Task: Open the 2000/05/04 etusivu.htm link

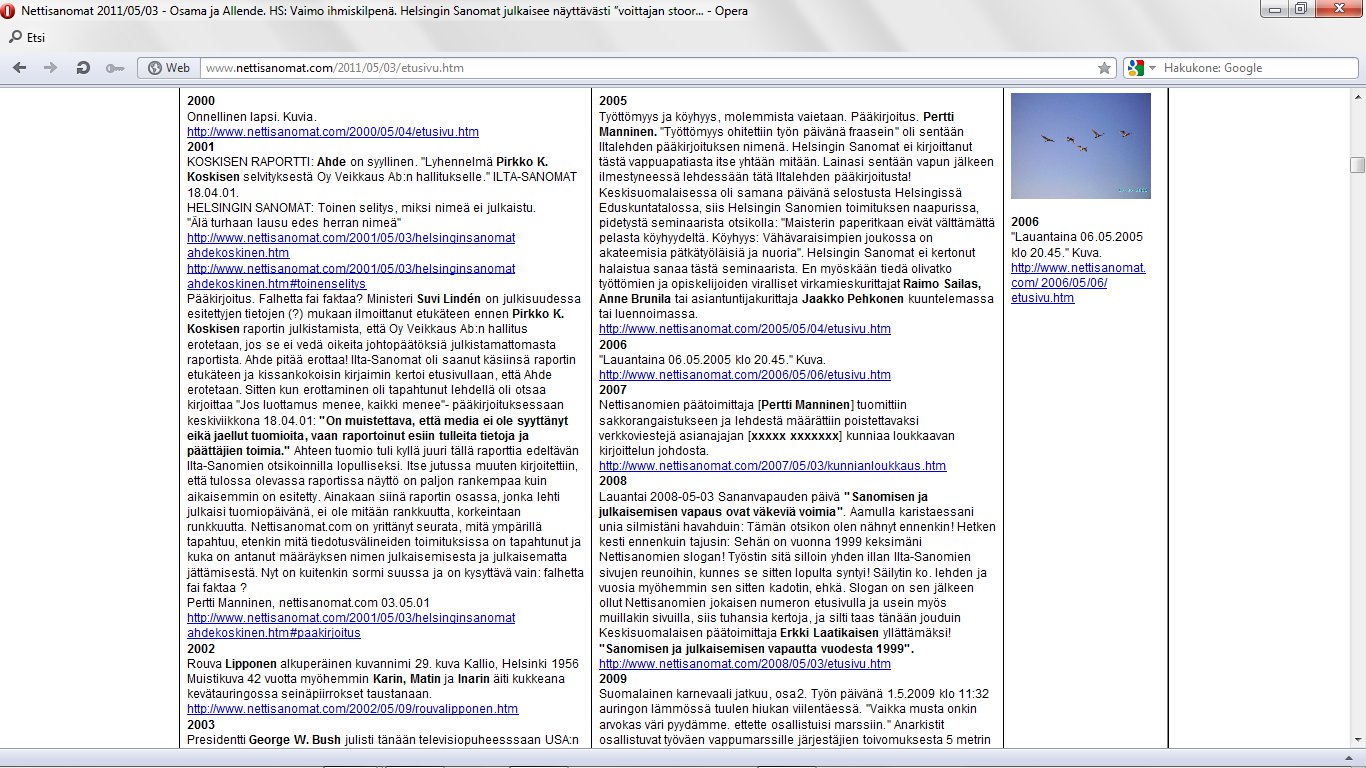Action: [332, 132]
